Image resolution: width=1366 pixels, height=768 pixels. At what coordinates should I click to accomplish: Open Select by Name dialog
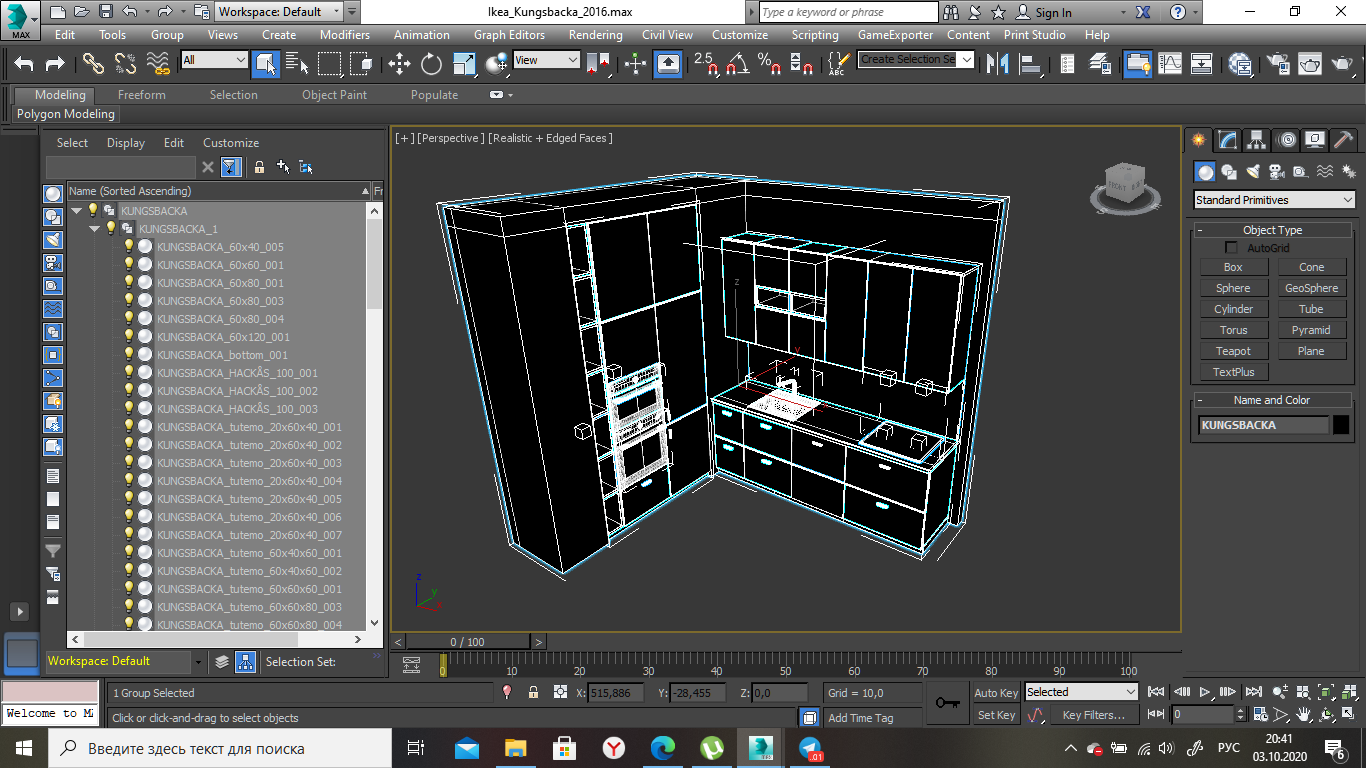coord(297,64)
